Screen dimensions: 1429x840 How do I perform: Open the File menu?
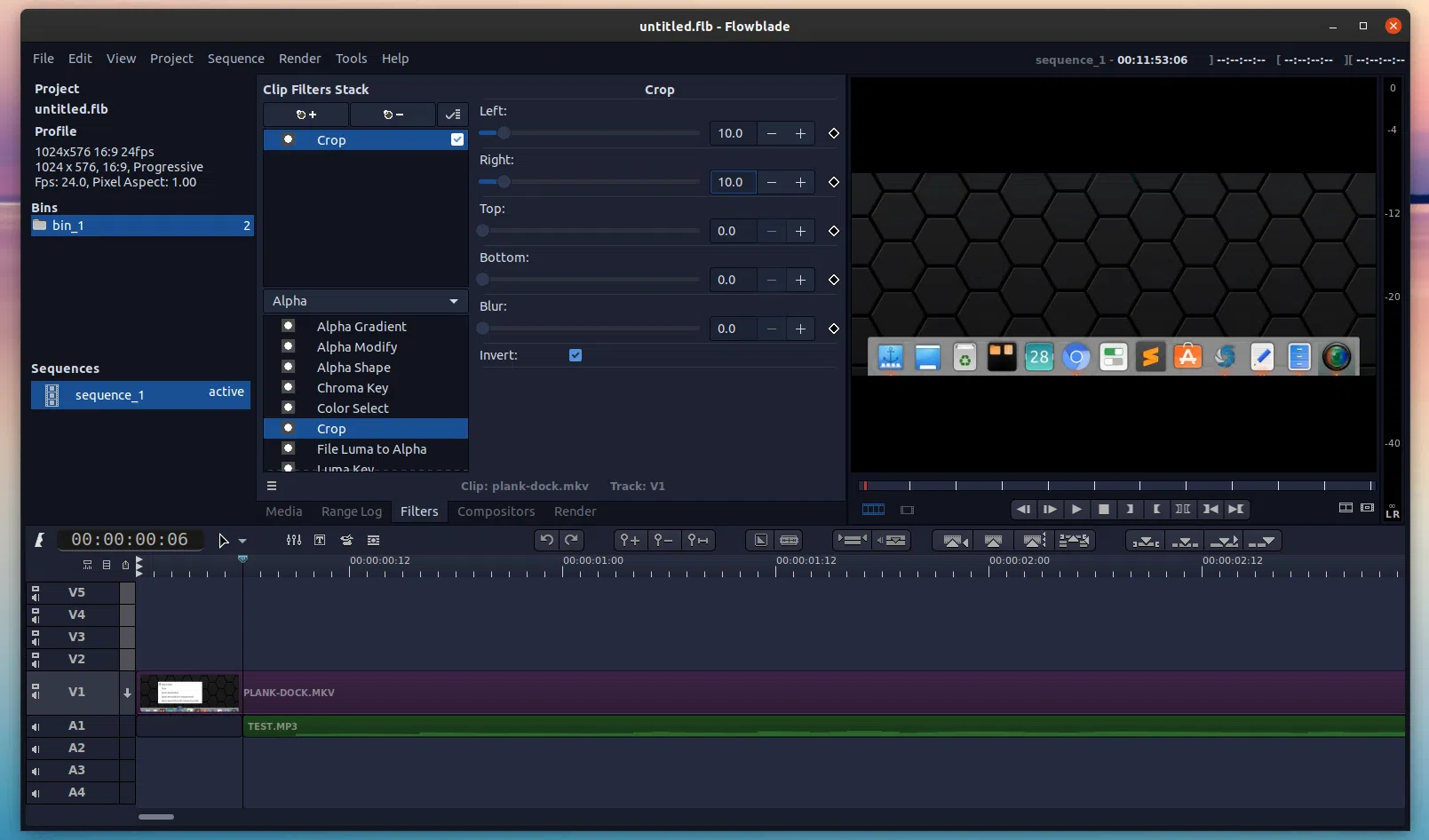tap(44, 59)
